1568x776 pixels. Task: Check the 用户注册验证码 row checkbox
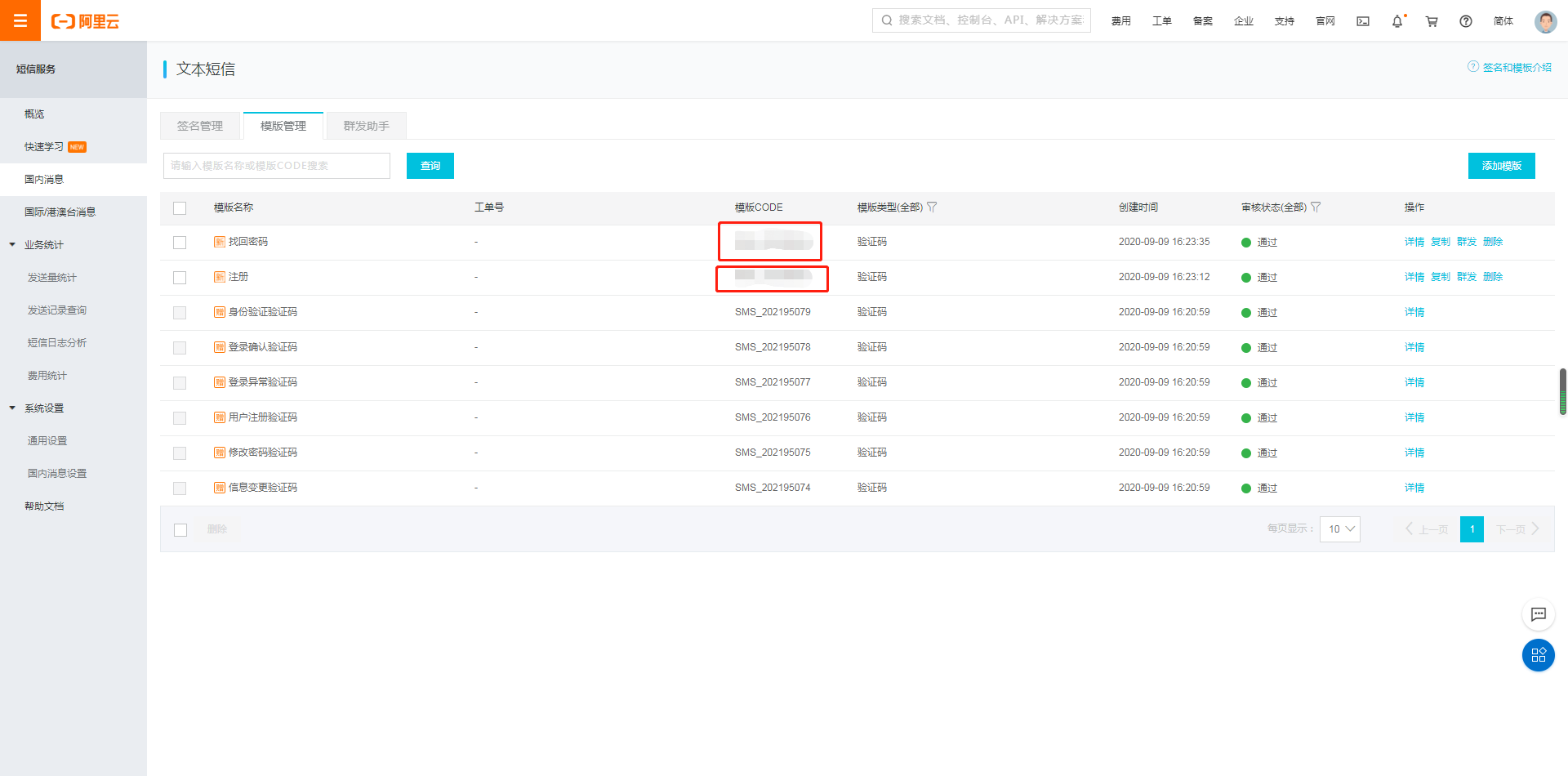coord(180,418)
